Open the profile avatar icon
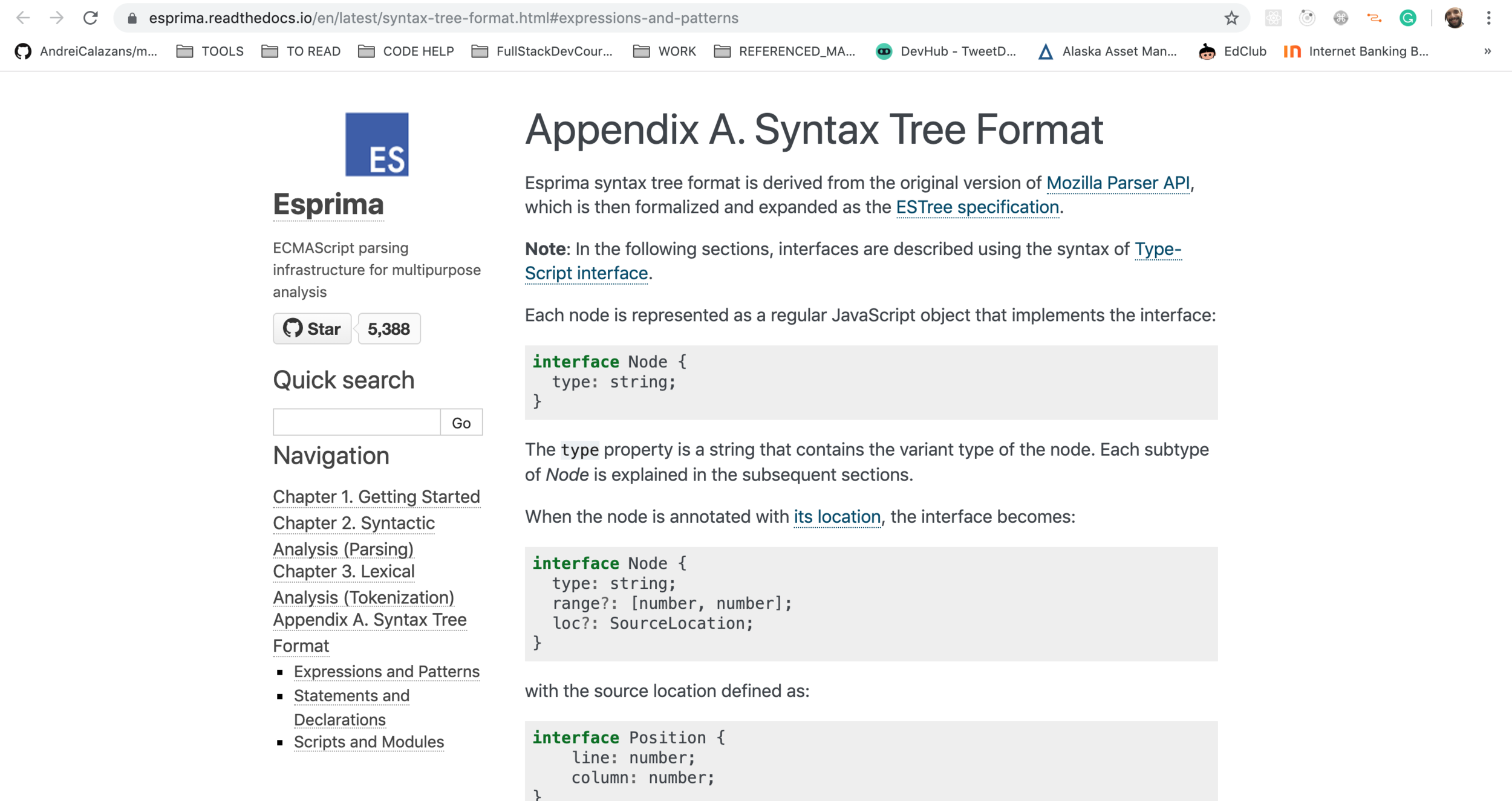The width and height of the screenshot is (1512, 801). [x=1454, y=18]
